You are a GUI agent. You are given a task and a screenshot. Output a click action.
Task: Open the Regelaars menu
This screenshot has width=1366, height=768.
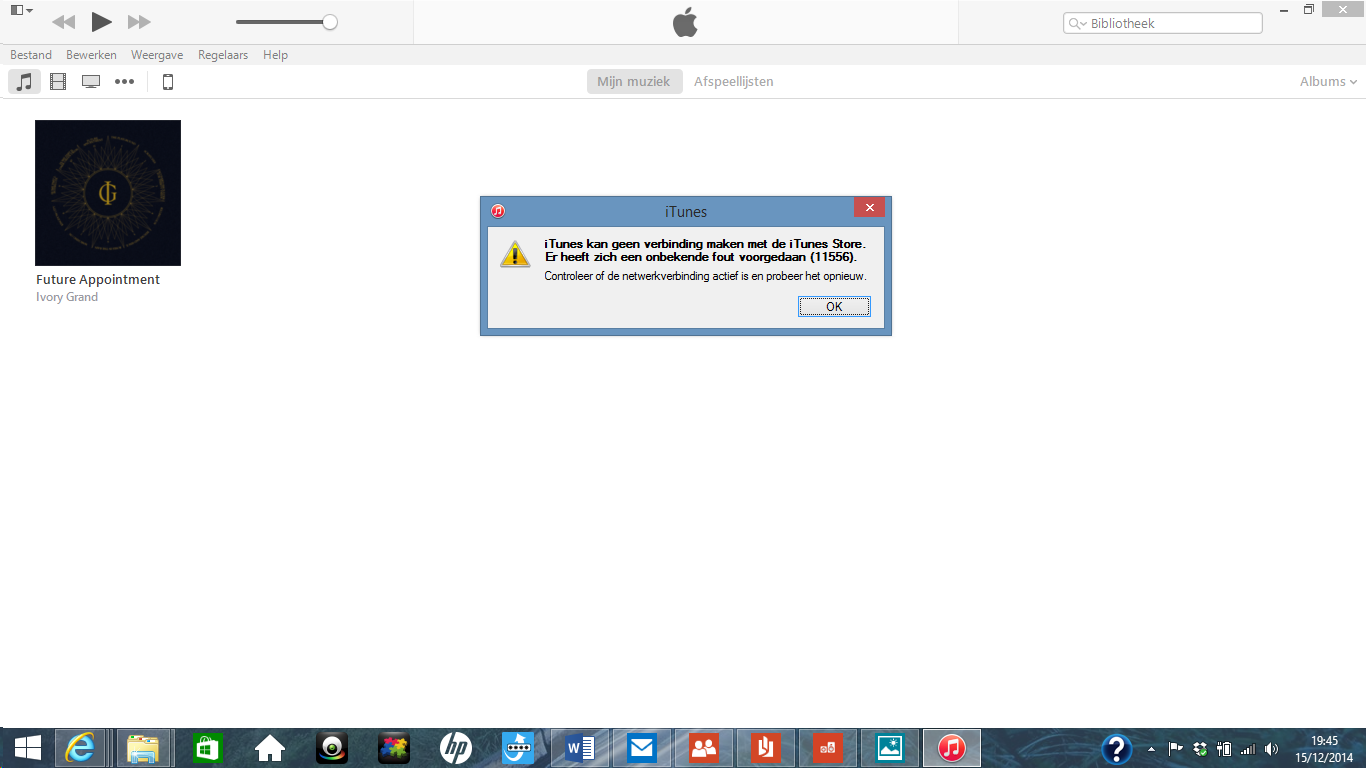pyautogui.click(x=223, y=55)
